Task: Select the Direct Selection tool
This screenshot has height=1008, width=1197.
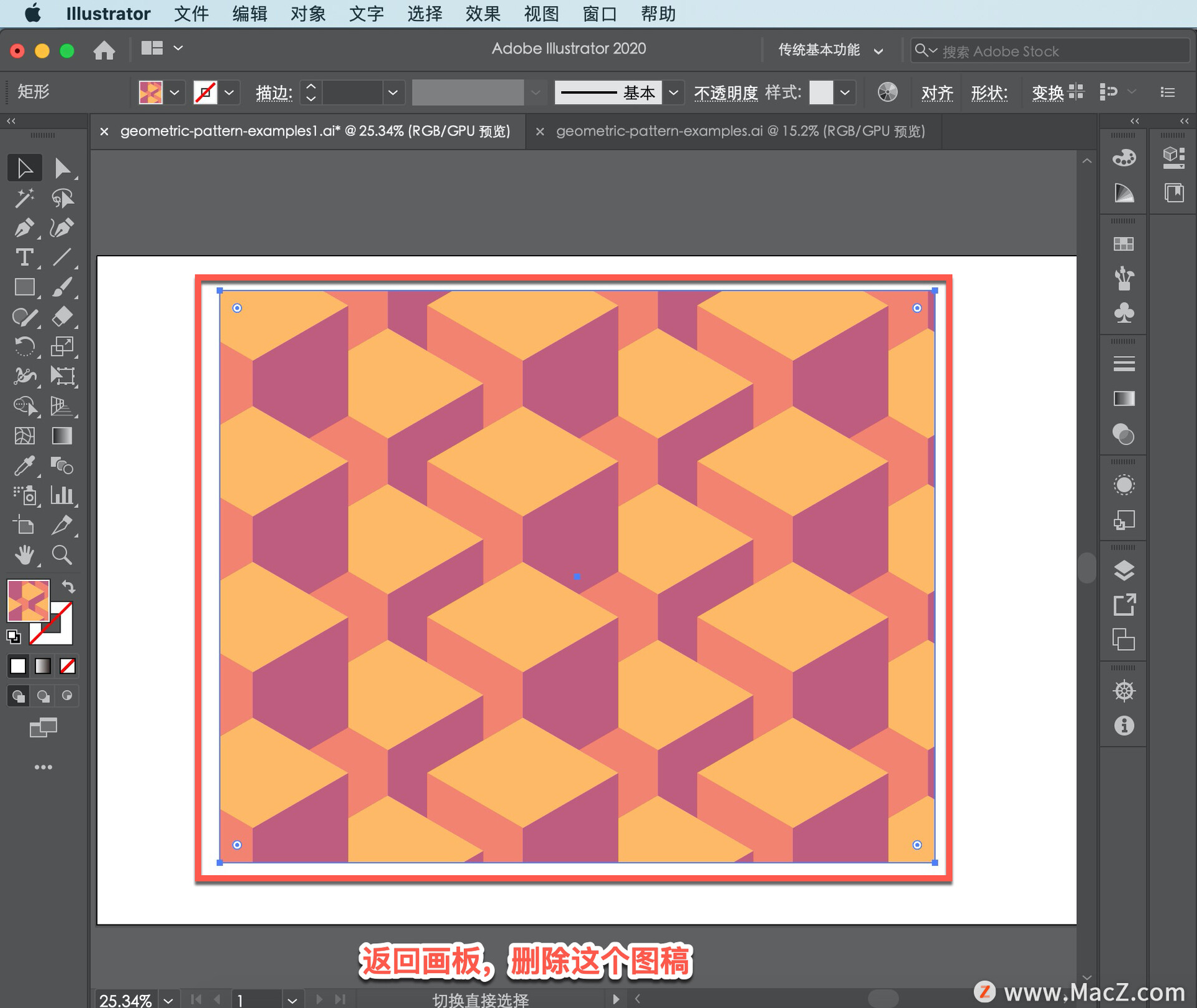Action: pos(62,168)
